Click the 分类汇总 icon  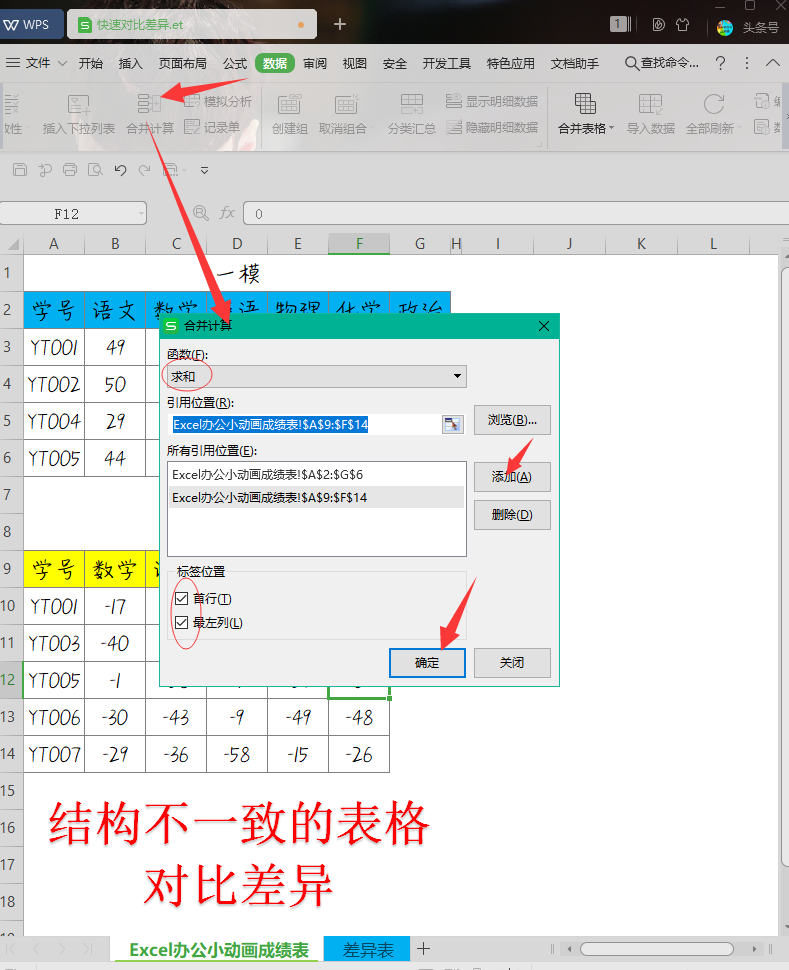point(412,104)
